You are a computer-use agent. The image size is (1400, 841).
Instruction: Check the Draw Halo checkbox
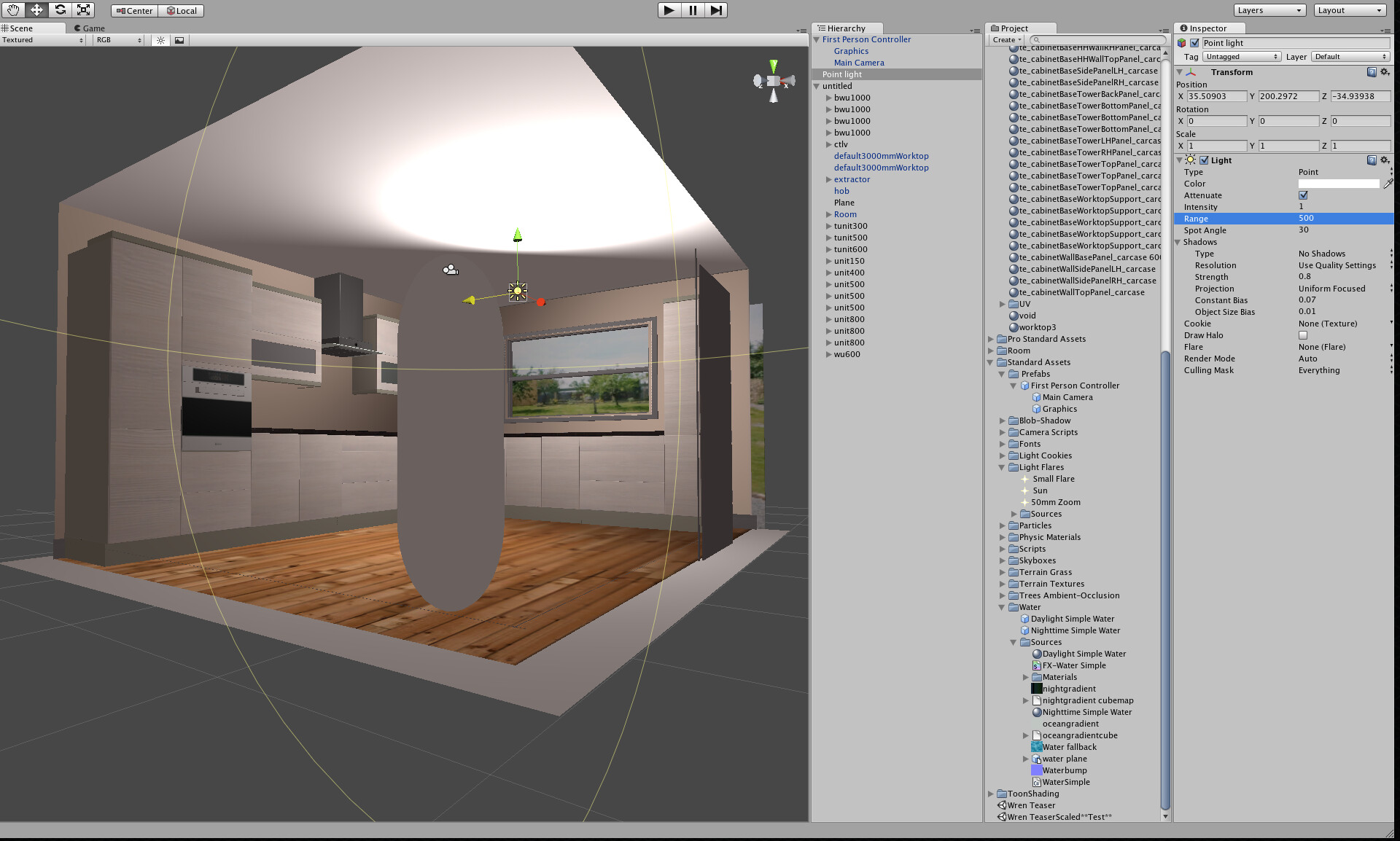click(x=1303, y=335)
